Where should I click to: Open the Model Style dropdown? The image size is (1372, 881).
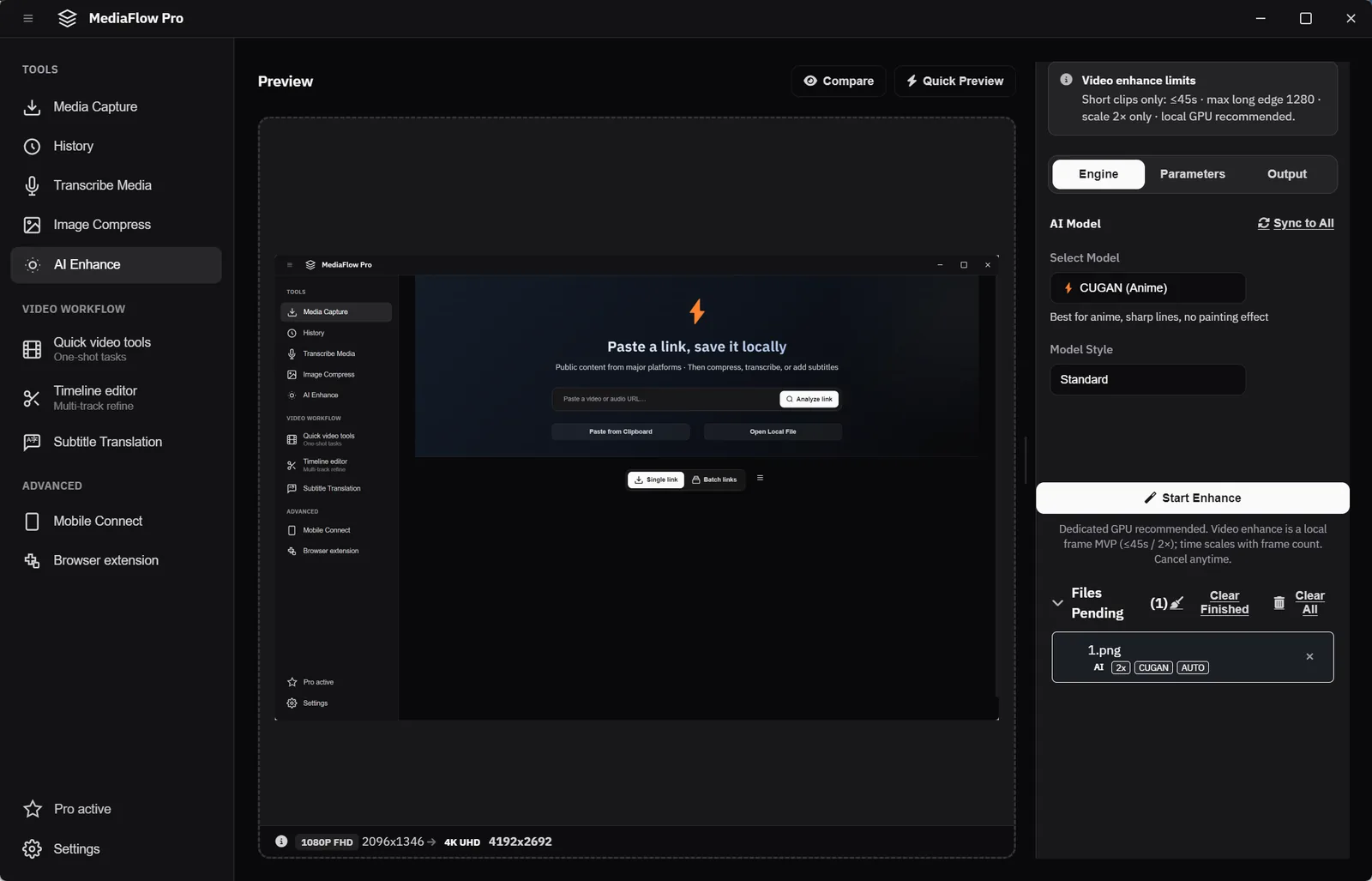coord(1147,380)
